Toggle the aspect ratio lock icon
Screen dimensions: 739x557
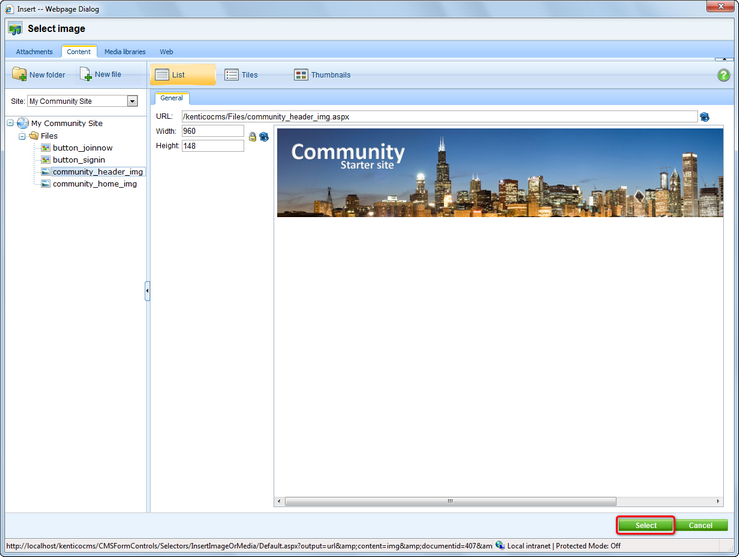click(x=252, y=137)
